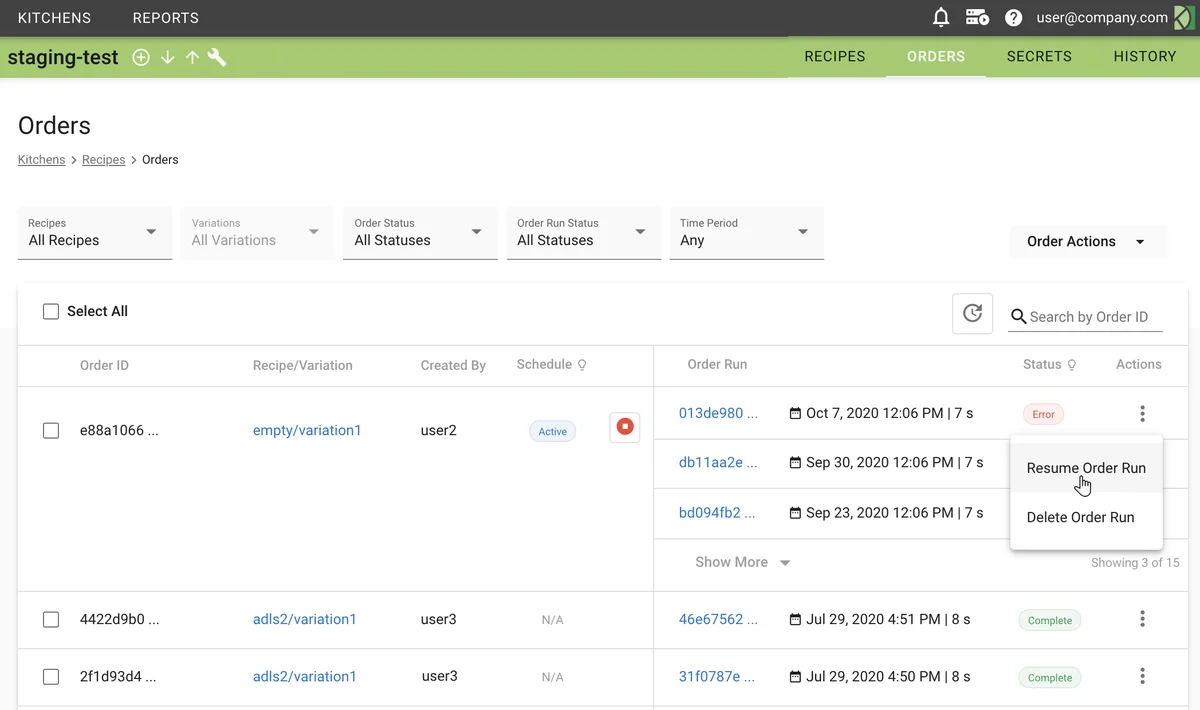Viewport: 1200px width, 710px height.
Task: Open the help question mark icon
Action: (1013, 18)
